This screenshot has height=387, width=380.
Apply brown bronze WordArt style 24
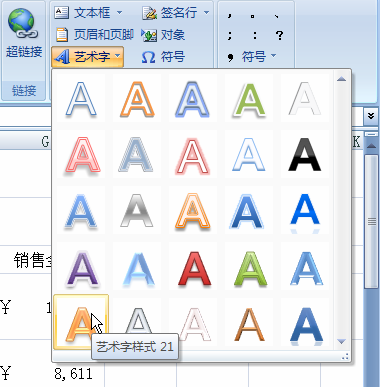click(249, 323)
